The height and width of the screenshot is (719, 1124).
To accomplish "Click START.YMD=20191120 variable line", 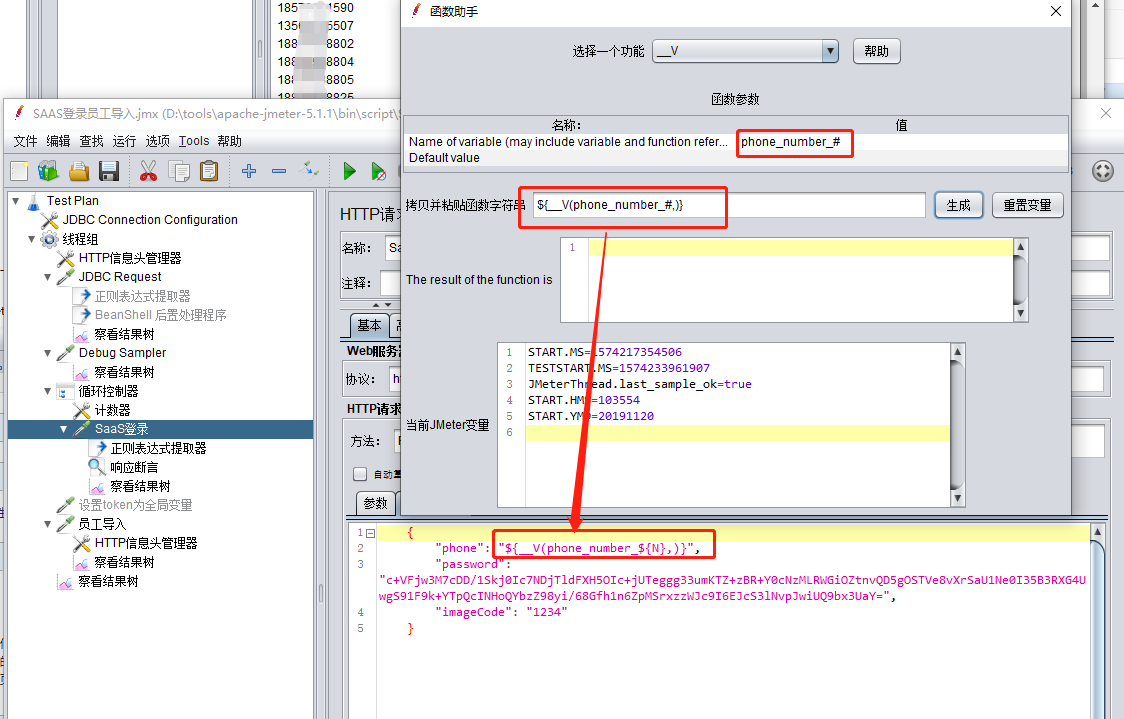I will [x=591, y=416].
